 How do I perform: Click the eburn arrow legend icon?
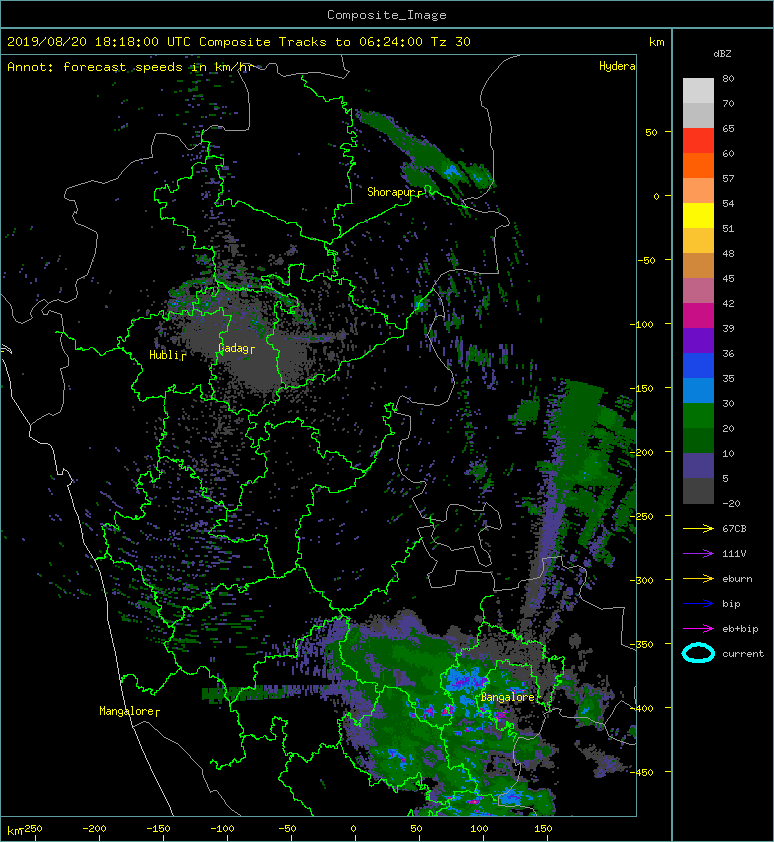(698, 578)
